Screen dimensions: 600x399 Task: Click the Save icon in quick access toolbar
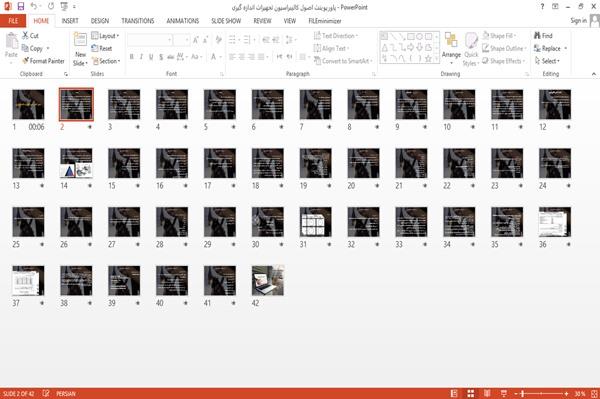(x=21, y=6)
